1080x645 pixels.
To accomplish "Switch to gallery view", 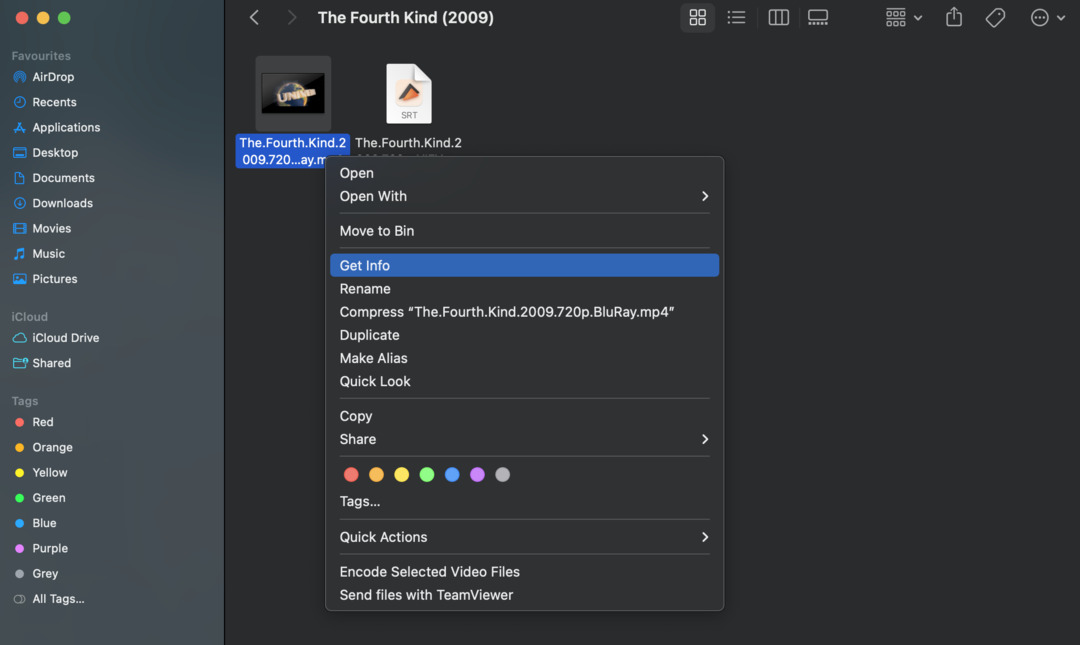I will (x=818, y=17).
